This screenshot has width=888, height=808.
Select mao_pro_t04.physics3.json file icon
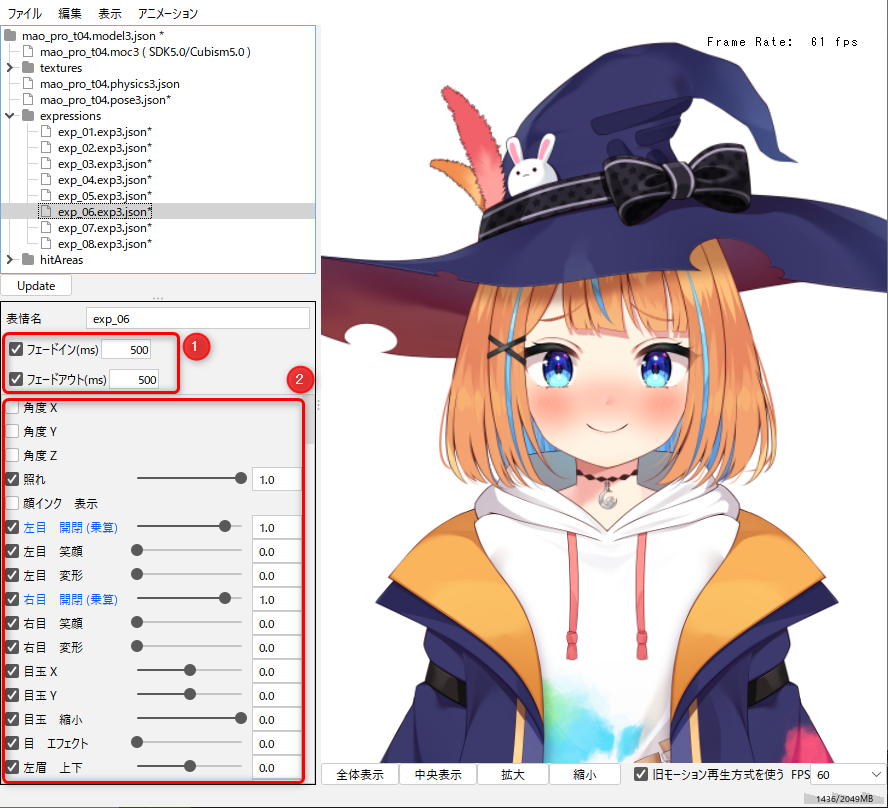28,84
